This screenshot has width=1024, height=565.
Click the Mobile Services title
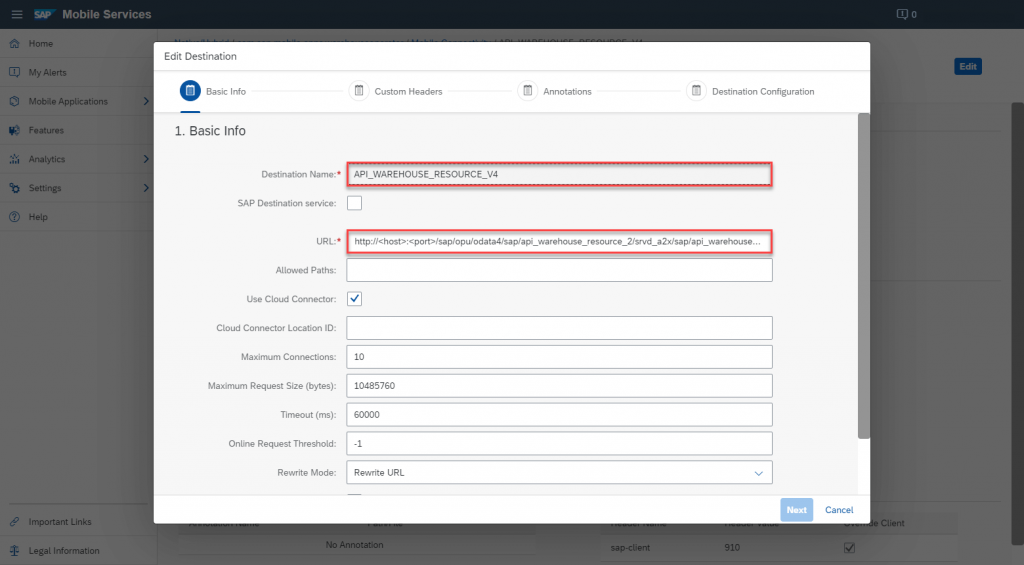tap(106, 14)
